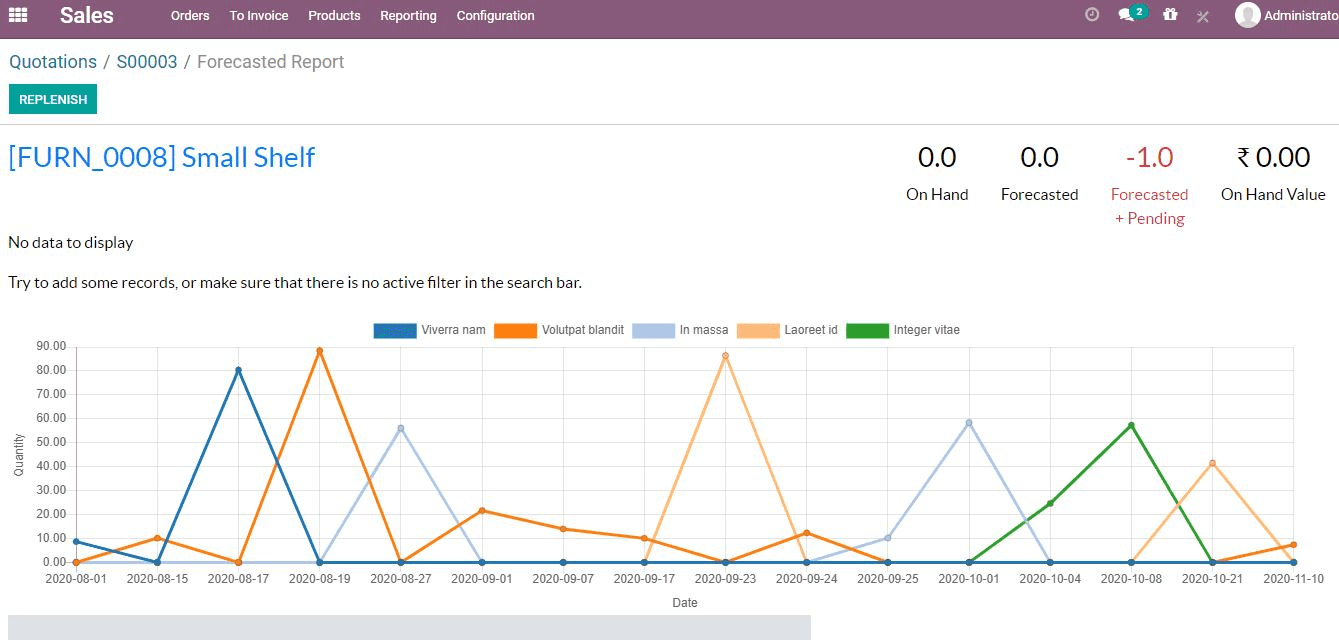Click the Administrator avatar picture
Screen dimensions: 1339x640
tap(1247, 15)
